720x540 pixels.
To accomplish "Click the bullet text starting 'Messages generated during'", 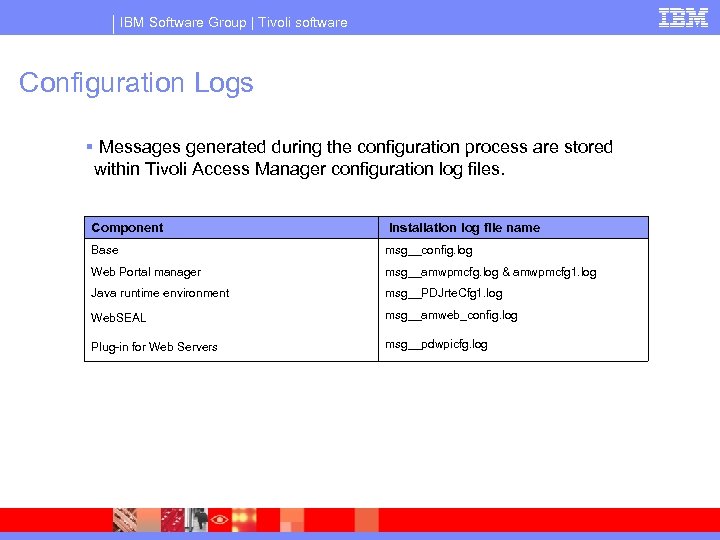I will pos(353,158).
